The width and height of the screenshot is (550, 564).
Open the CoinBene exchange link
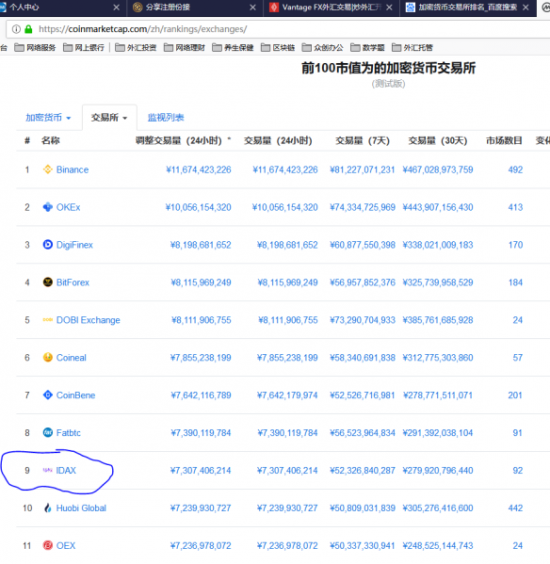pos(76,395)
